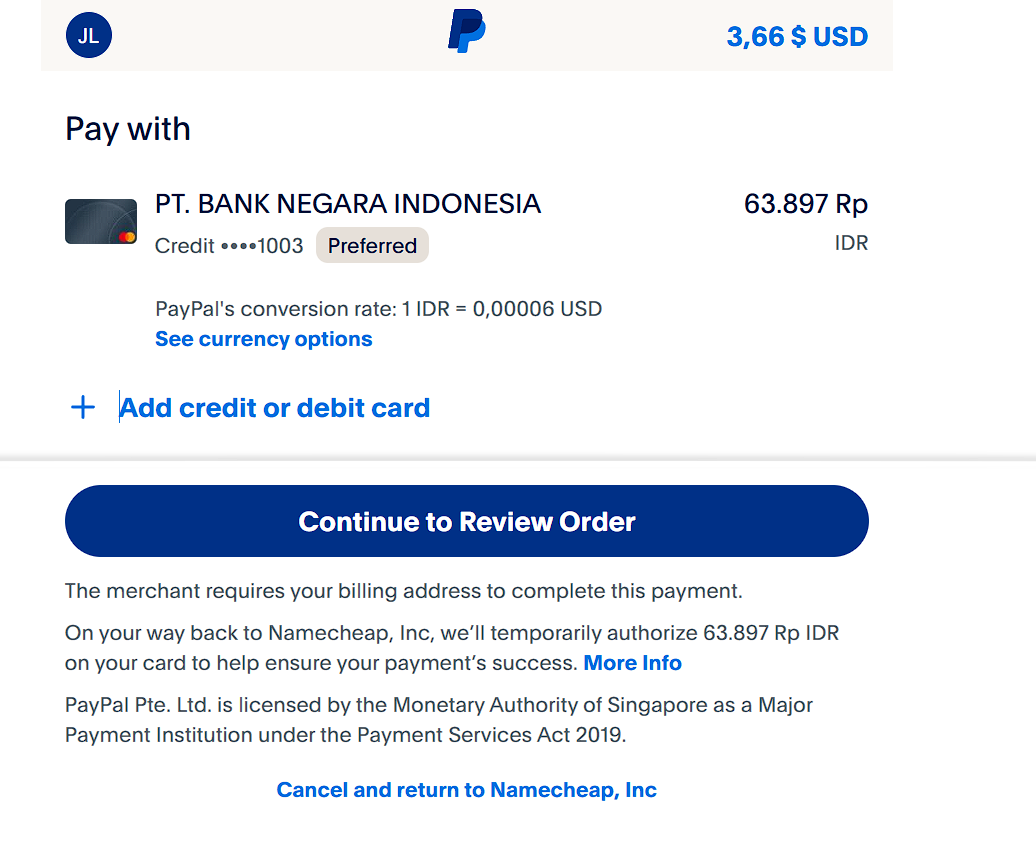Click the billing address requirement notice

click(403, 591)
